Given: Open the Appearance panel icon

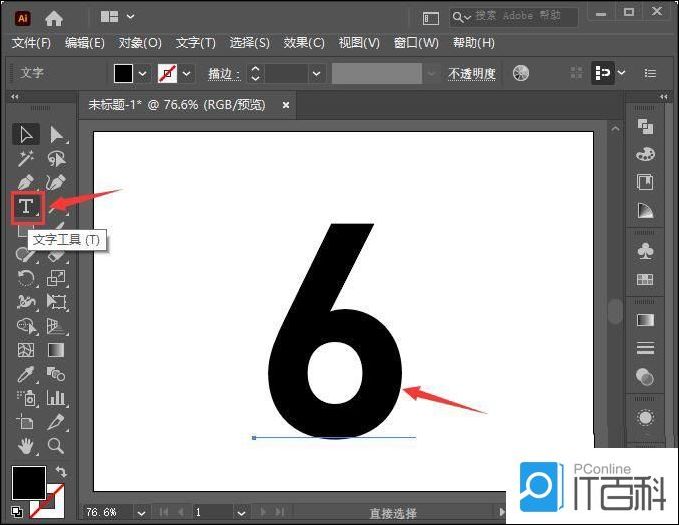Looking at the screenshot, I should coord(645,418).
